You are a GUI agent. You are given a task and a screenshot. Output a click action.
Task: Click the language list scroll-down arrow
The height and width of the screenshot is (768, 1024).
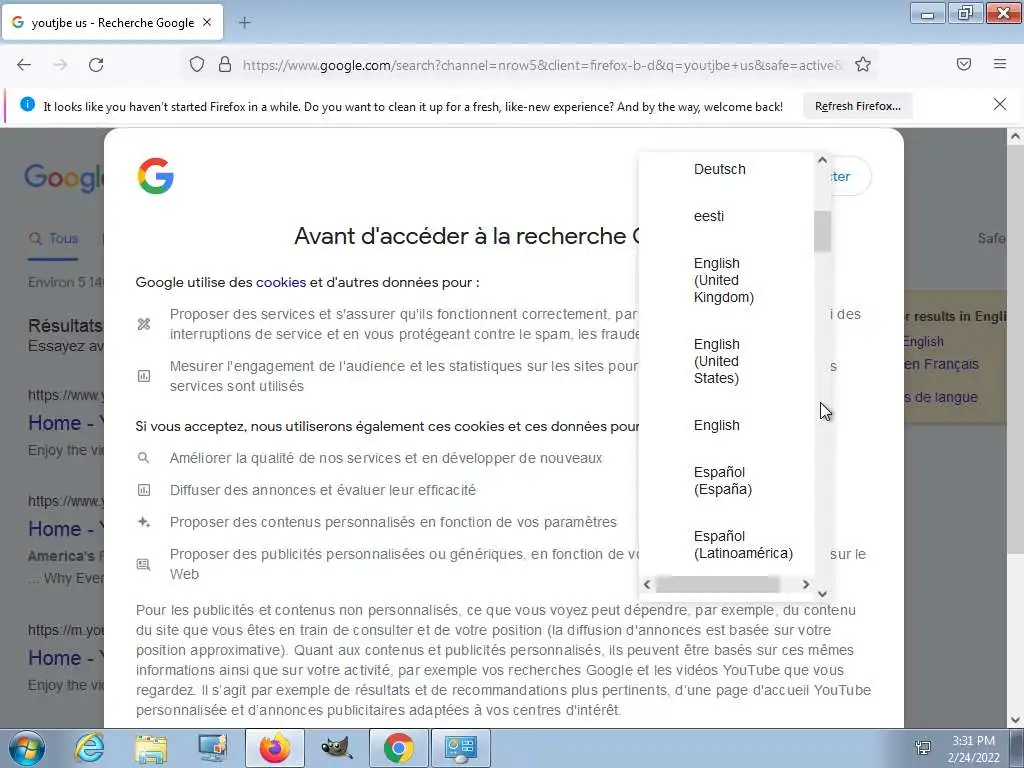(x=822, y=593)
